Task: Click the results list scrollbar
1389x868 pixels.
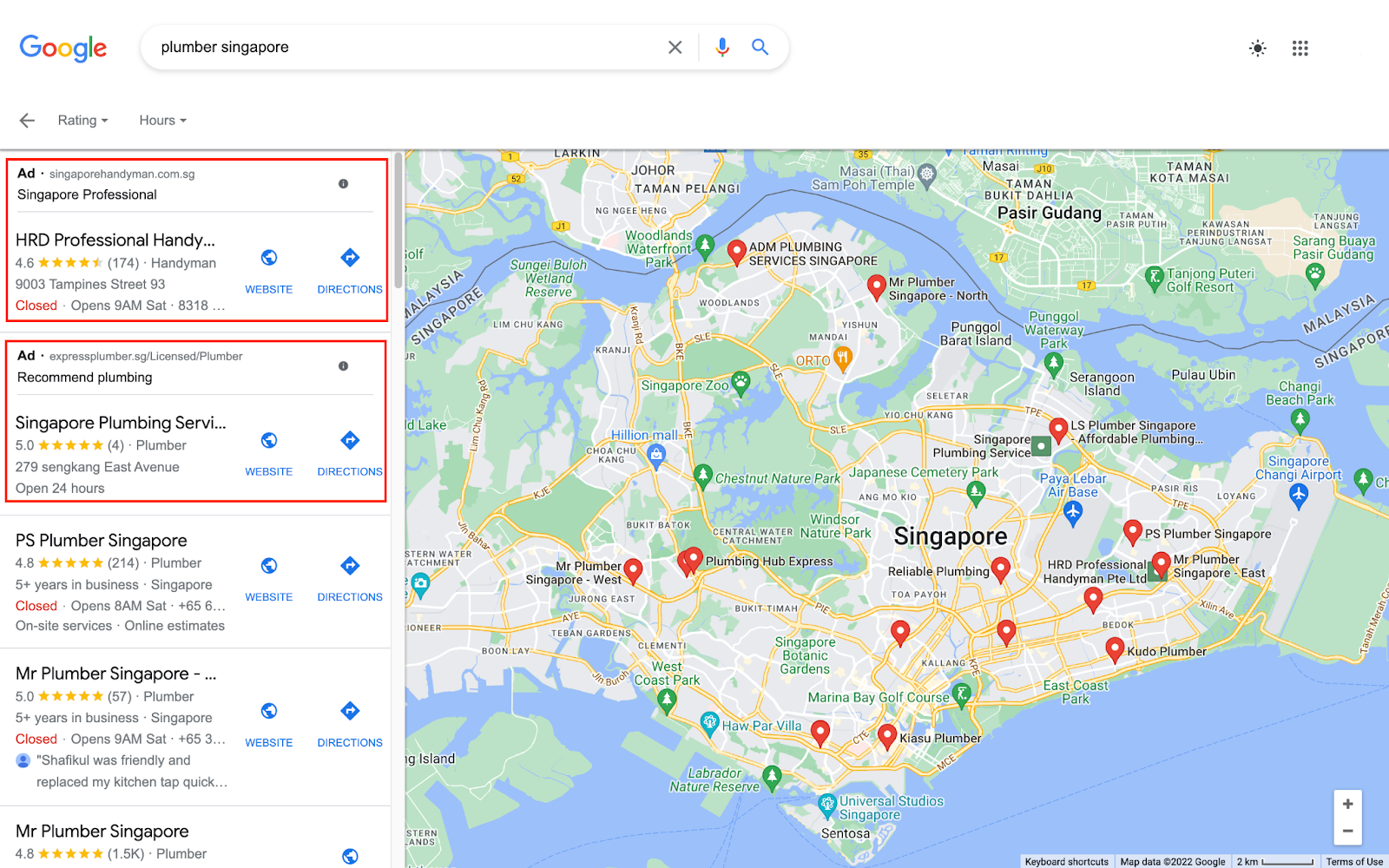Action: [398, 221]
